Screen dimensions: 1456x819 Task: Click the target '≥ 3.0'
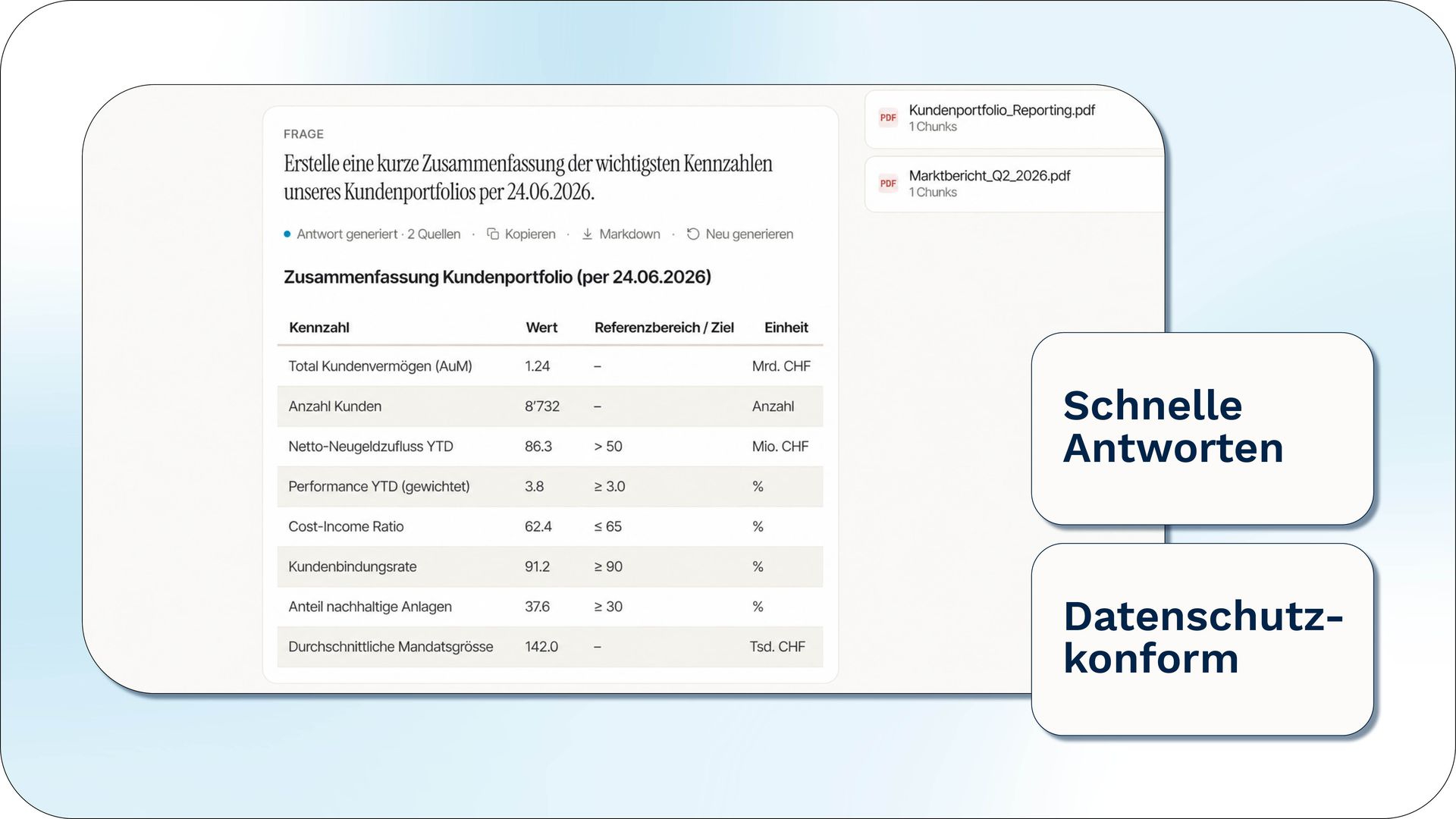610,487
